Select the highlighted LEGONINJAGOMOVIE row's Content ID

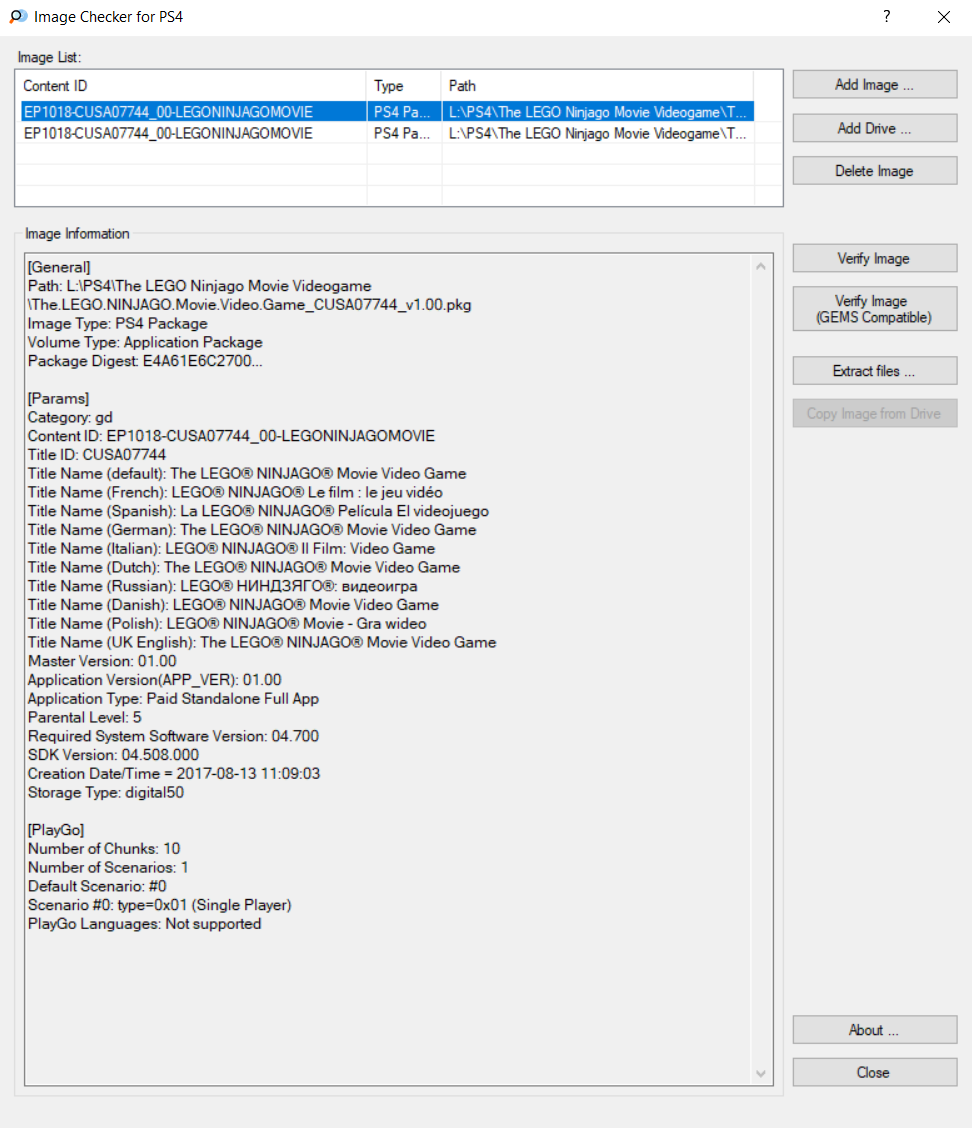click(168, 112)
